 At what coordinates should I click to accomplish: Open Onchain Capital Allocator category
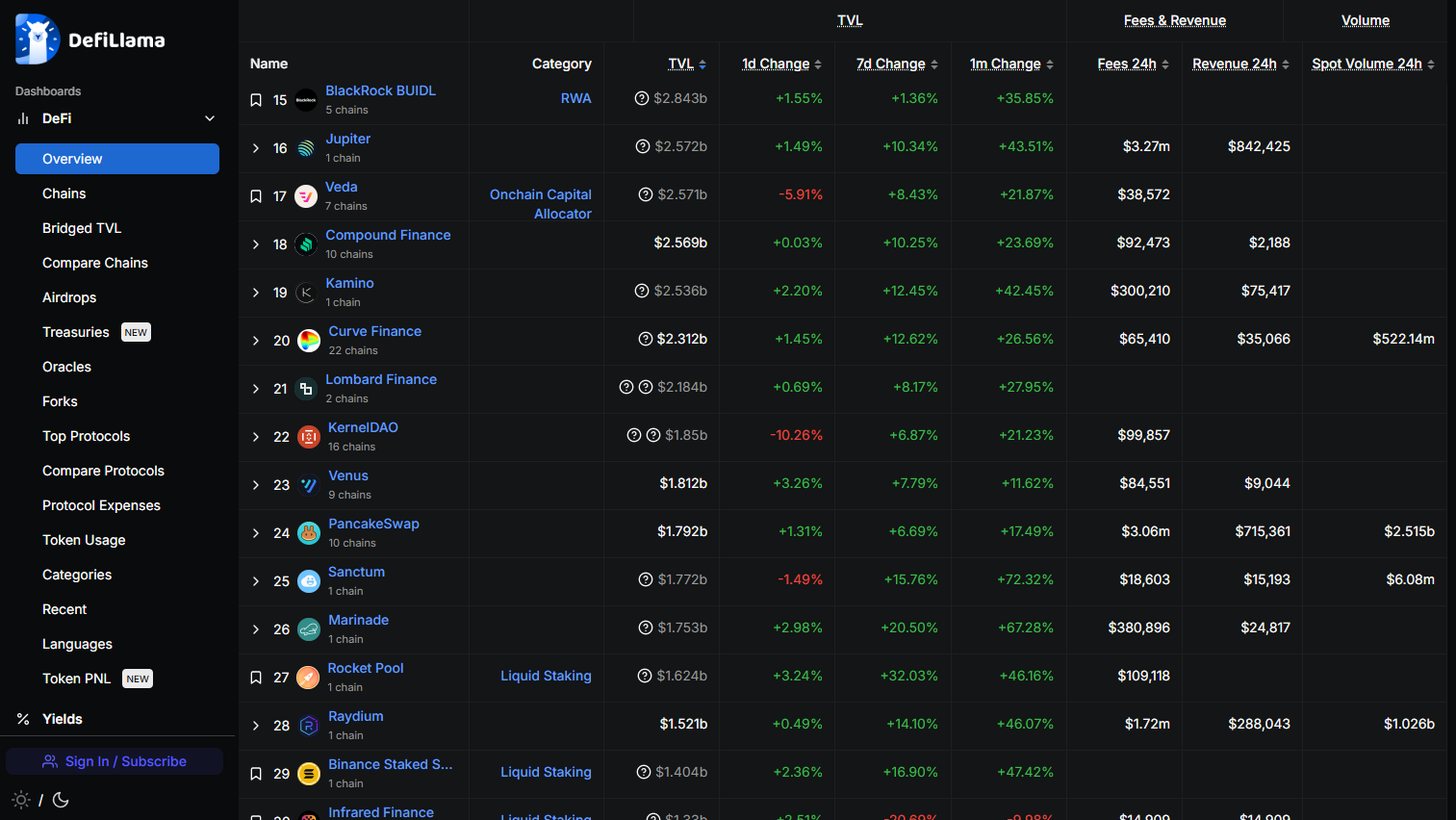point(541,204)
